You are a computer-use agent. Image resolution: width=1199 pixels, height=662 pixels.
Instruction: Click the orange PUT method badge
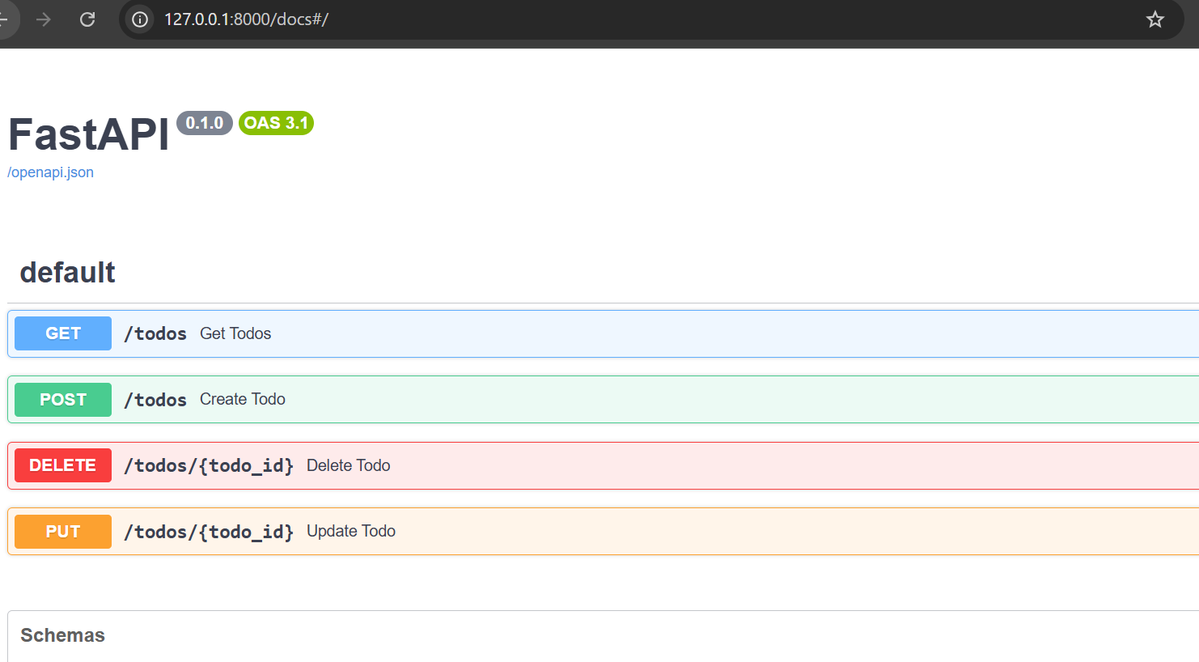[x=63, y=531]
